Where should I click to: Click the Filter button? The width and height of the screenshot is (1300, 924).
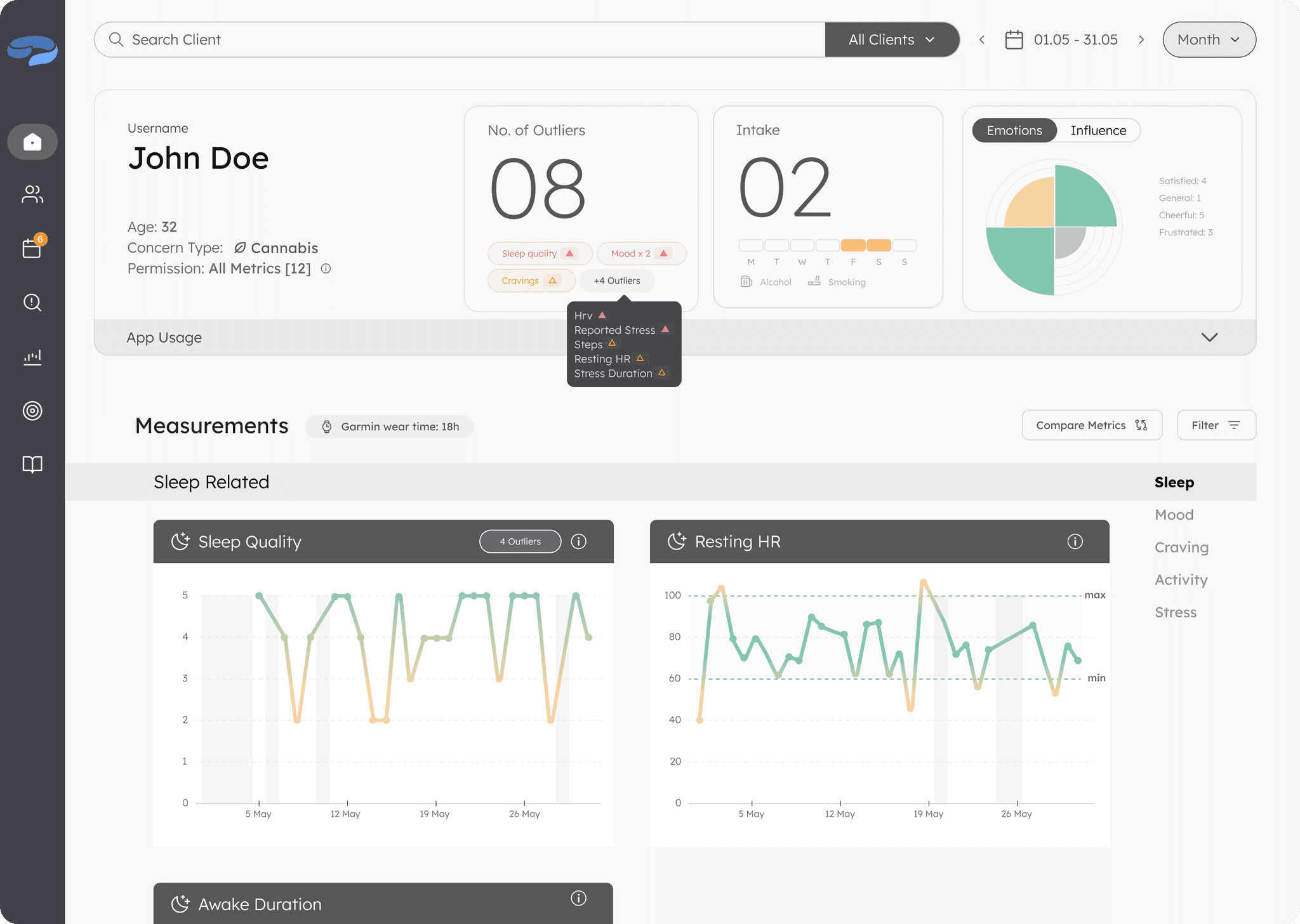(1216, 425)
